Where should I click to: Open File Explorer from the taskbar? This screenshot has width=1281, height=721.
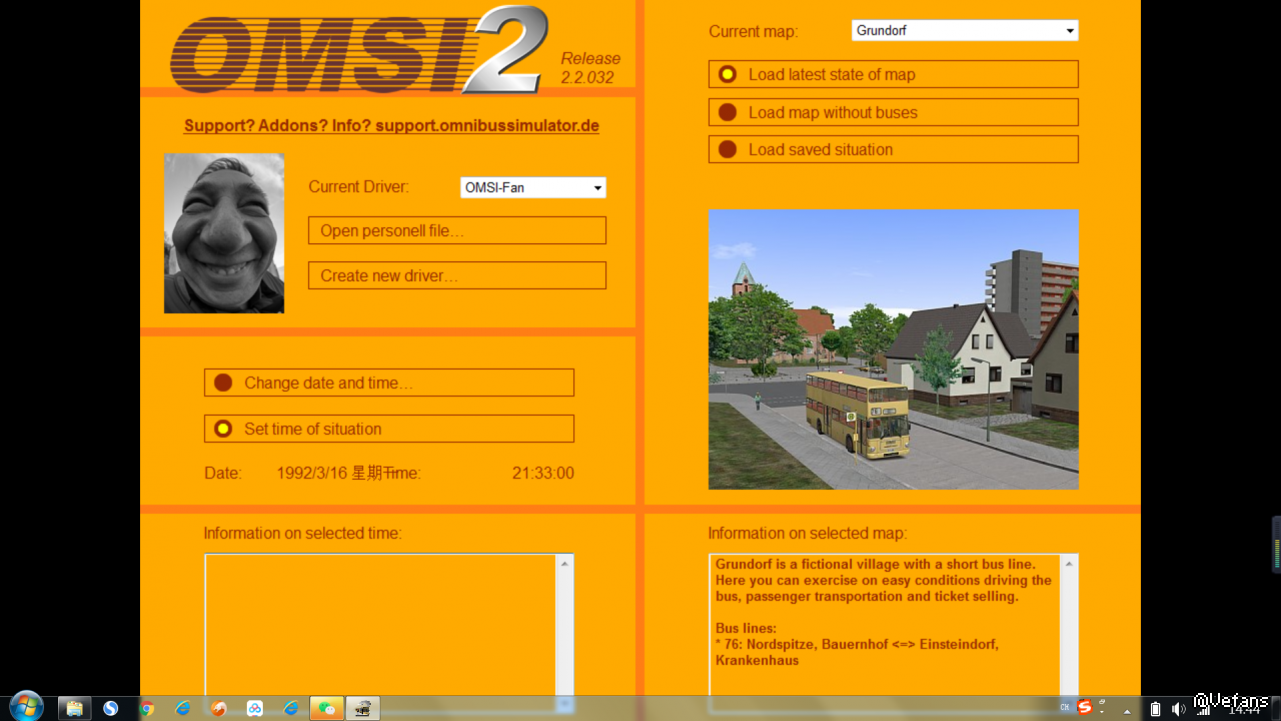[74, 708]
